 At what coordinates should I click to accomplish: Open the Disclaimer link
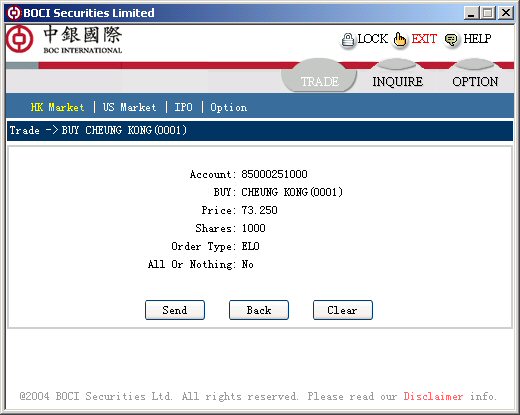point(433,396)
